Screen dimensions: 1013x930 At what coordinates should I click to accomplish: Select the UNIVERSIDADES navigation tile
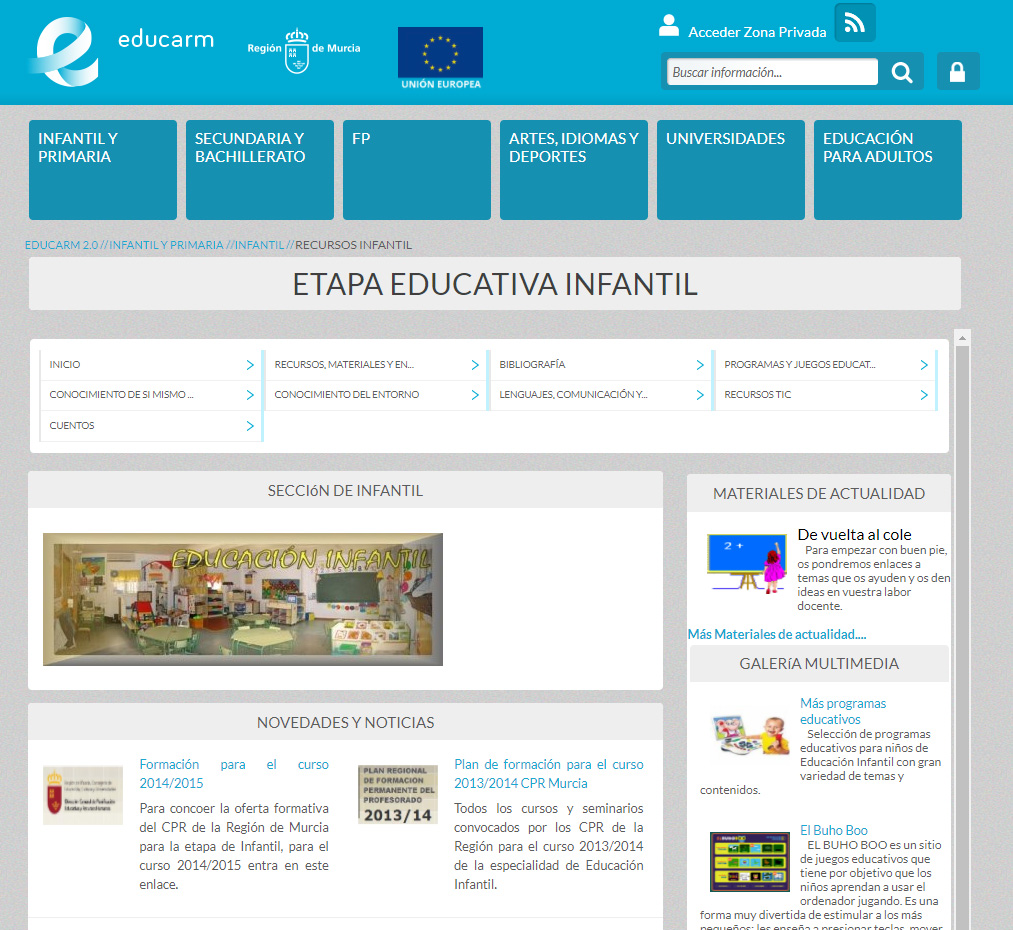[730, 169]
